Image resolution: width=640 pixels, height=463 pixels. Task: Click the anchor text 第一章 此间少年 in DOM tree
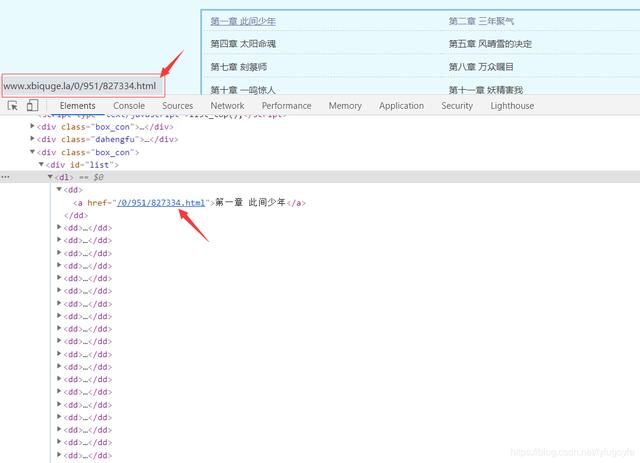coord(250,203)
